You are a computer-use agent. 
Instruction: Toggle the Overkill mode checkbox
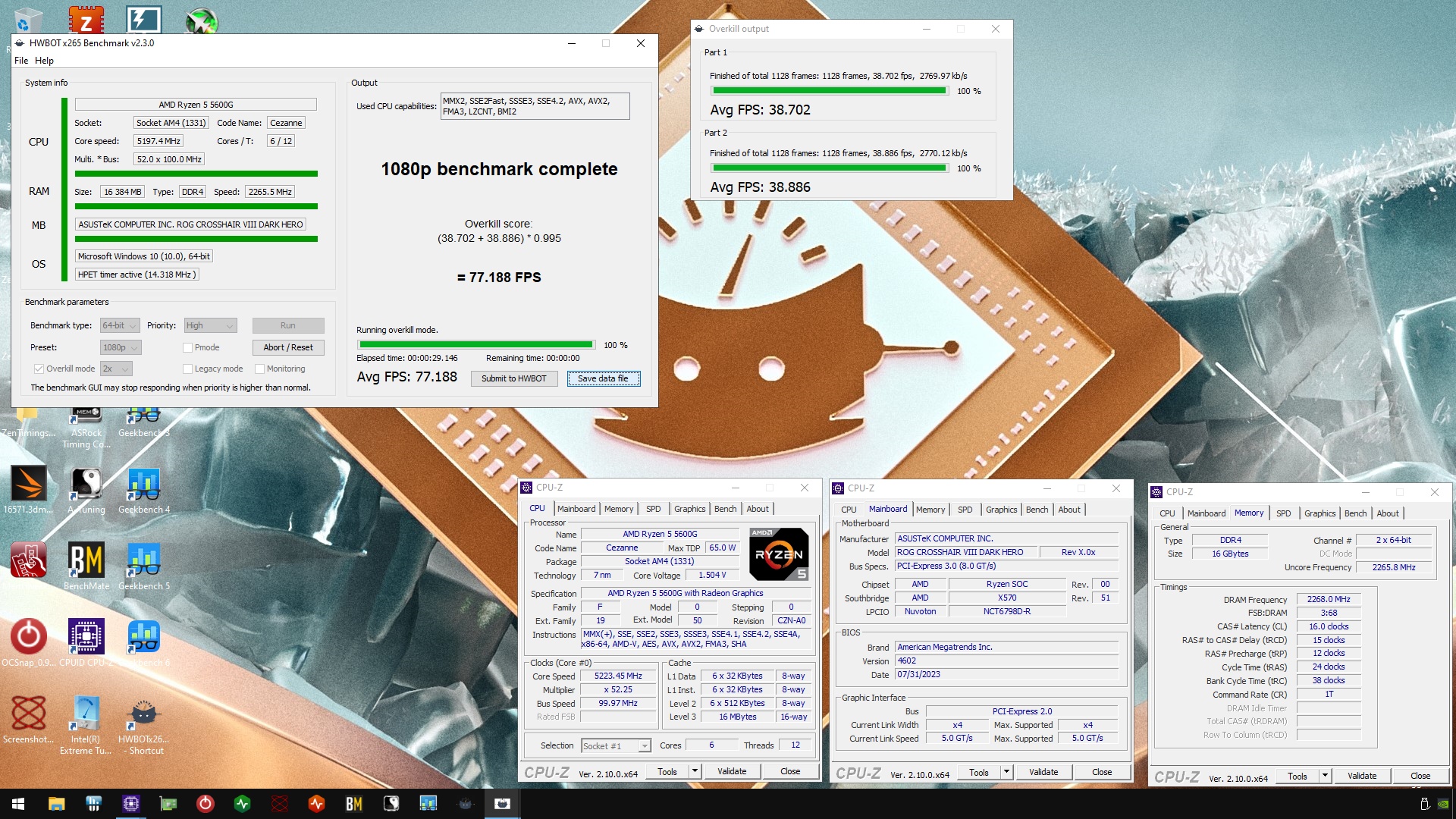click(x=39, y=369)
